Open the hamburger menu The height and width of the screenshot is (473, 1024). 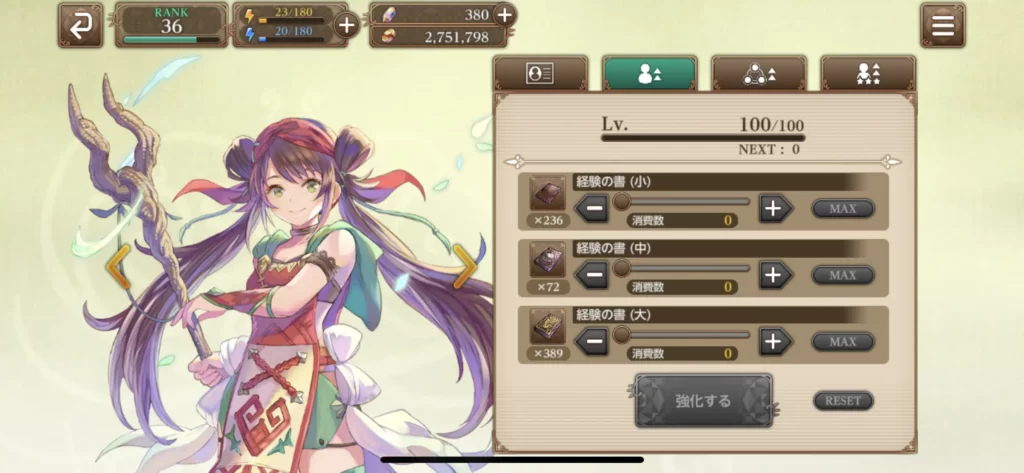click(x=942, y=25)
